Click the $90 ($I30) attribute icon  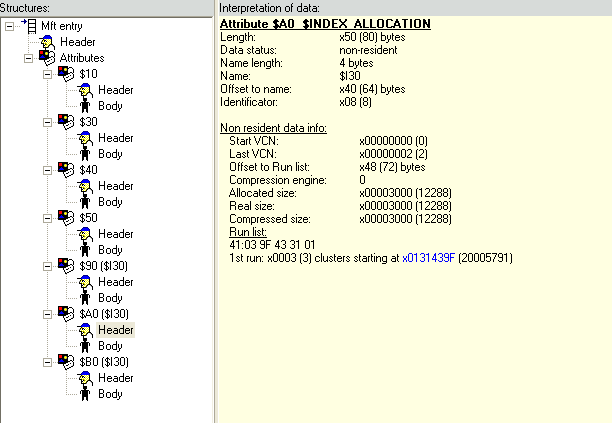(x=66, y=266)
